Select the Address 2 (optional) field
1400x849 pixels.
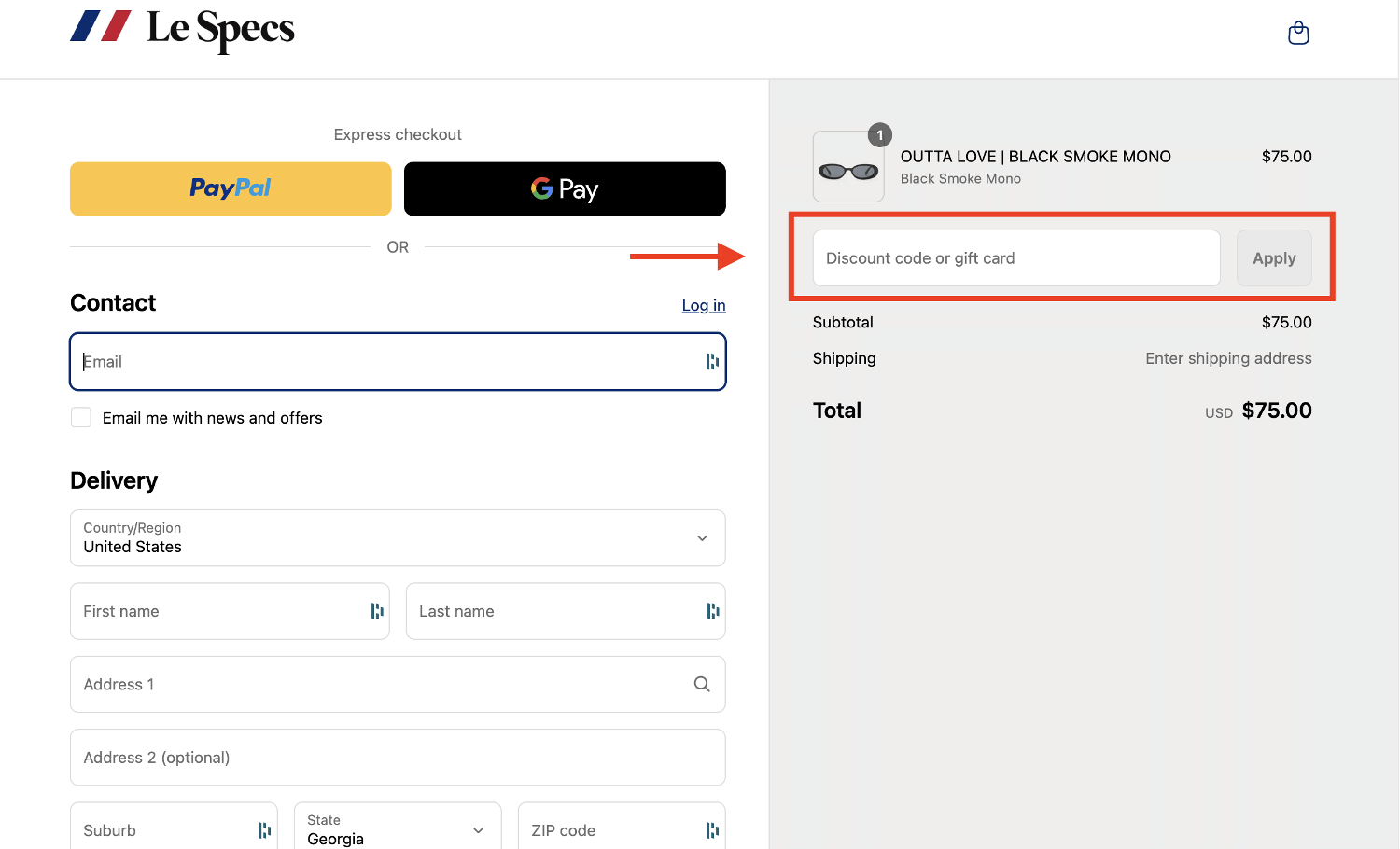(398, 758)
